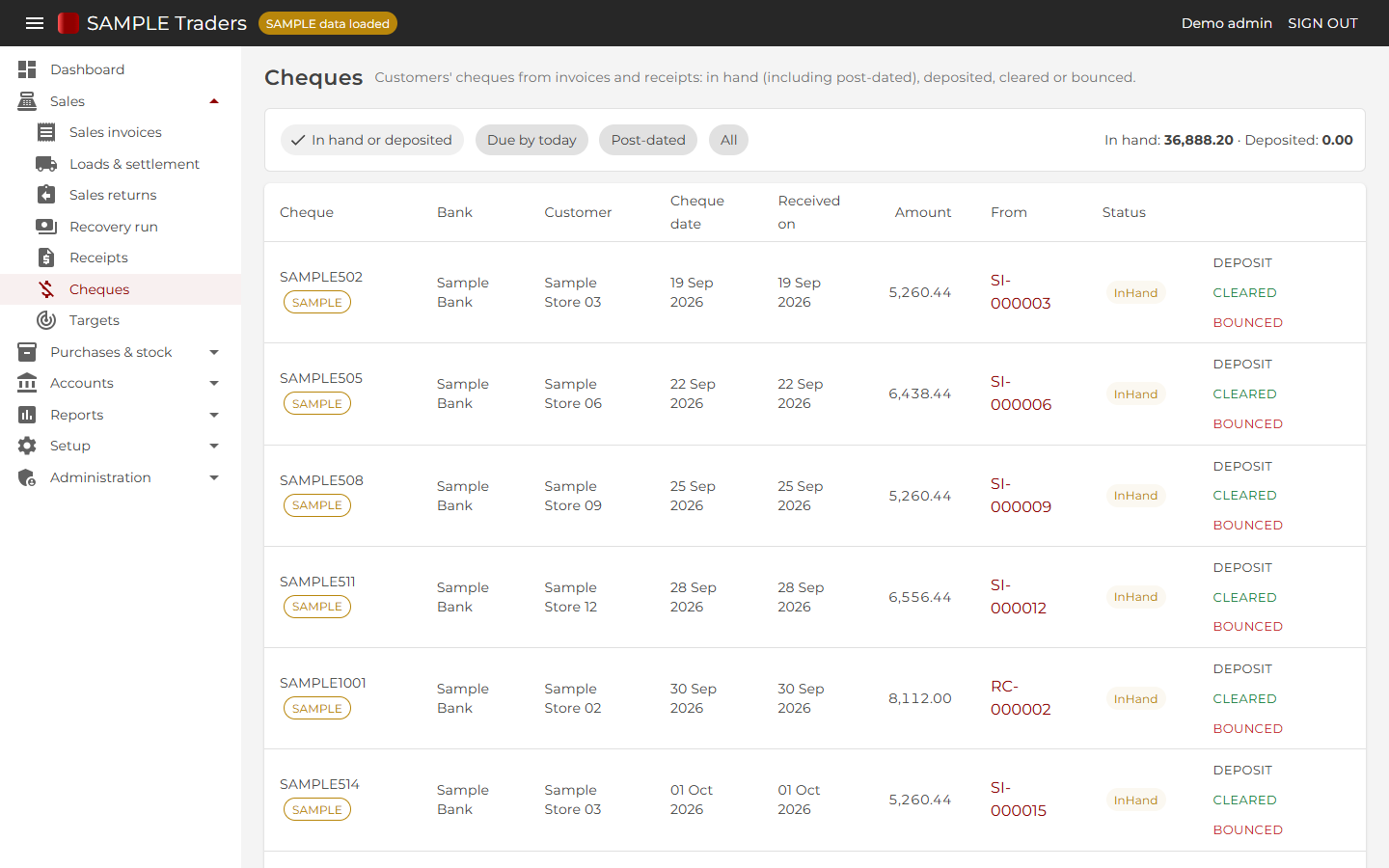Select the 'All' filter chip
Viewport: 1389px width, 868px height.
pos(728,140)
